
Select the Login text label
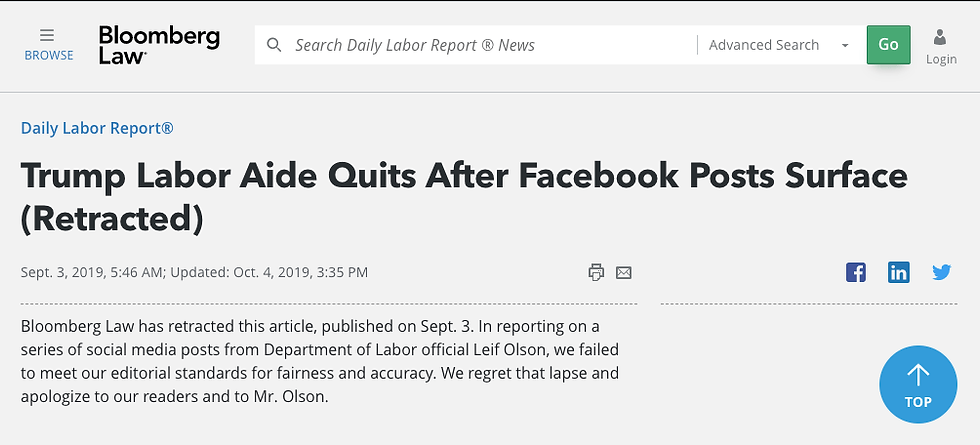(941, 59)
